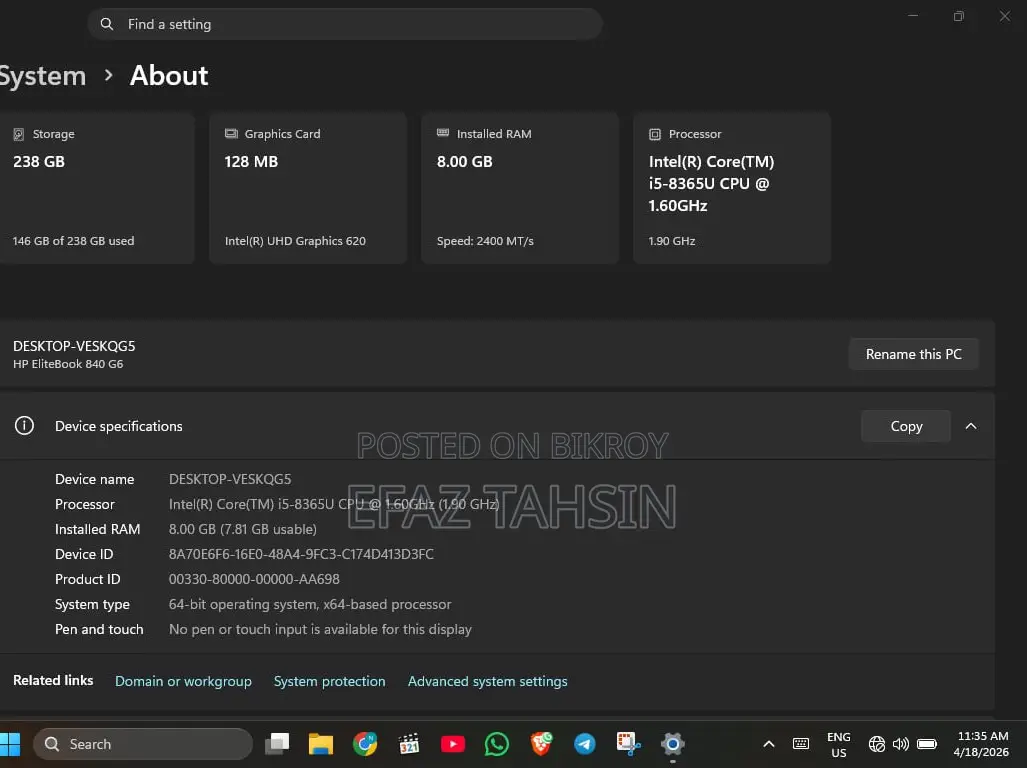This screenshot has width=1027, height=768.
Task: Select the Device ID value 8A70E6F6-16E0-48A4-9FC3-C174D413D3FC
Action: (x=301, y=554)
